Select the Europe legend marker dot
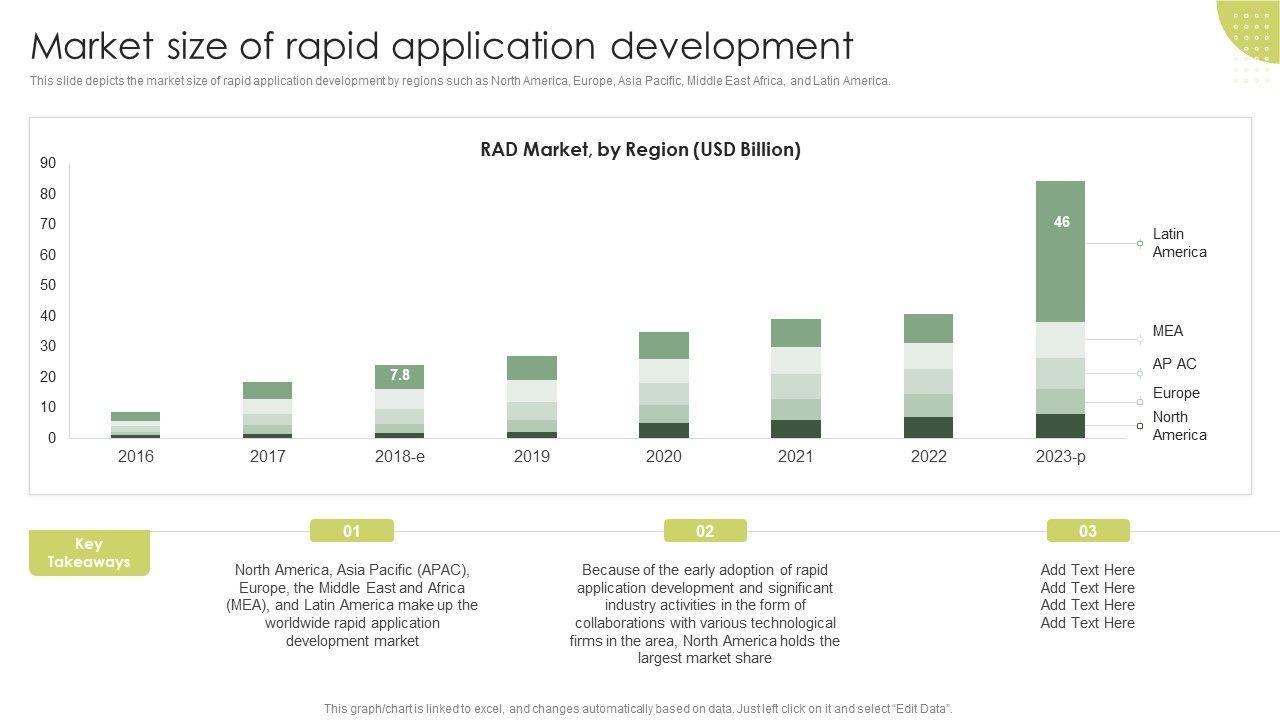Image resolution: width=1280 pixels, height=720 pixels. click(1140, 402)
